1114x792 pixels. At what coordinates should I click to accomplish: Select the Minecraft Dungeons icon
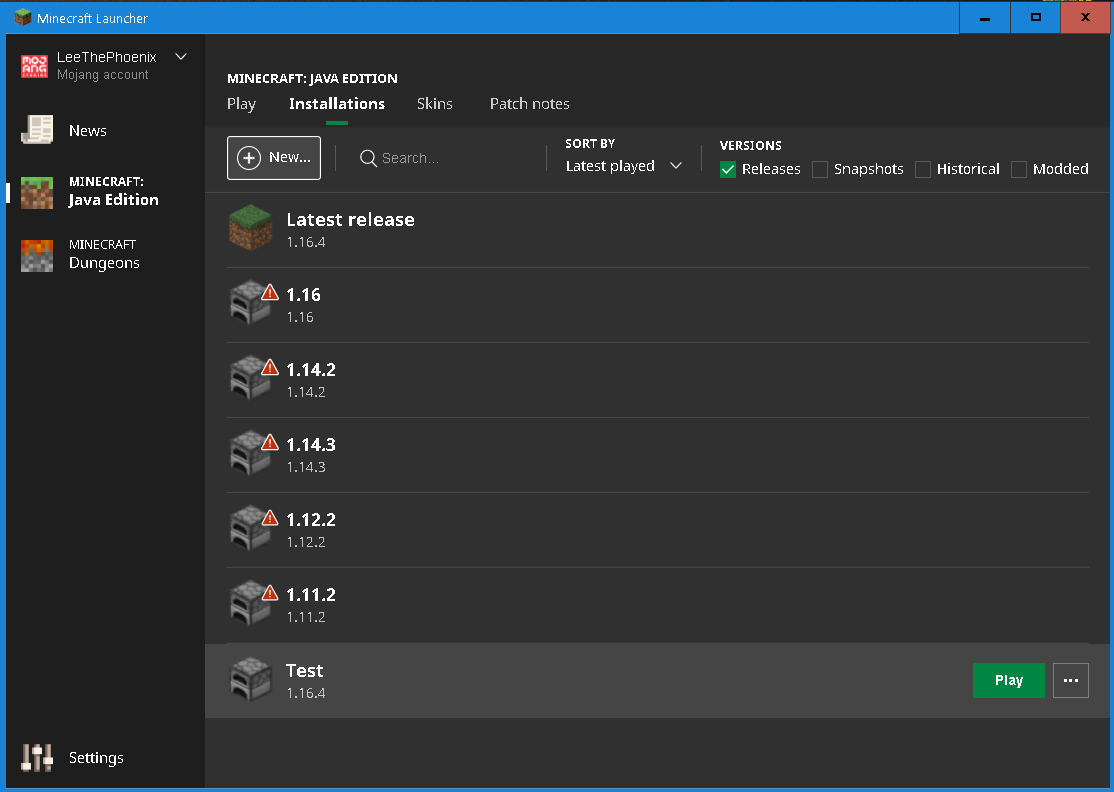tap(37, 256)
